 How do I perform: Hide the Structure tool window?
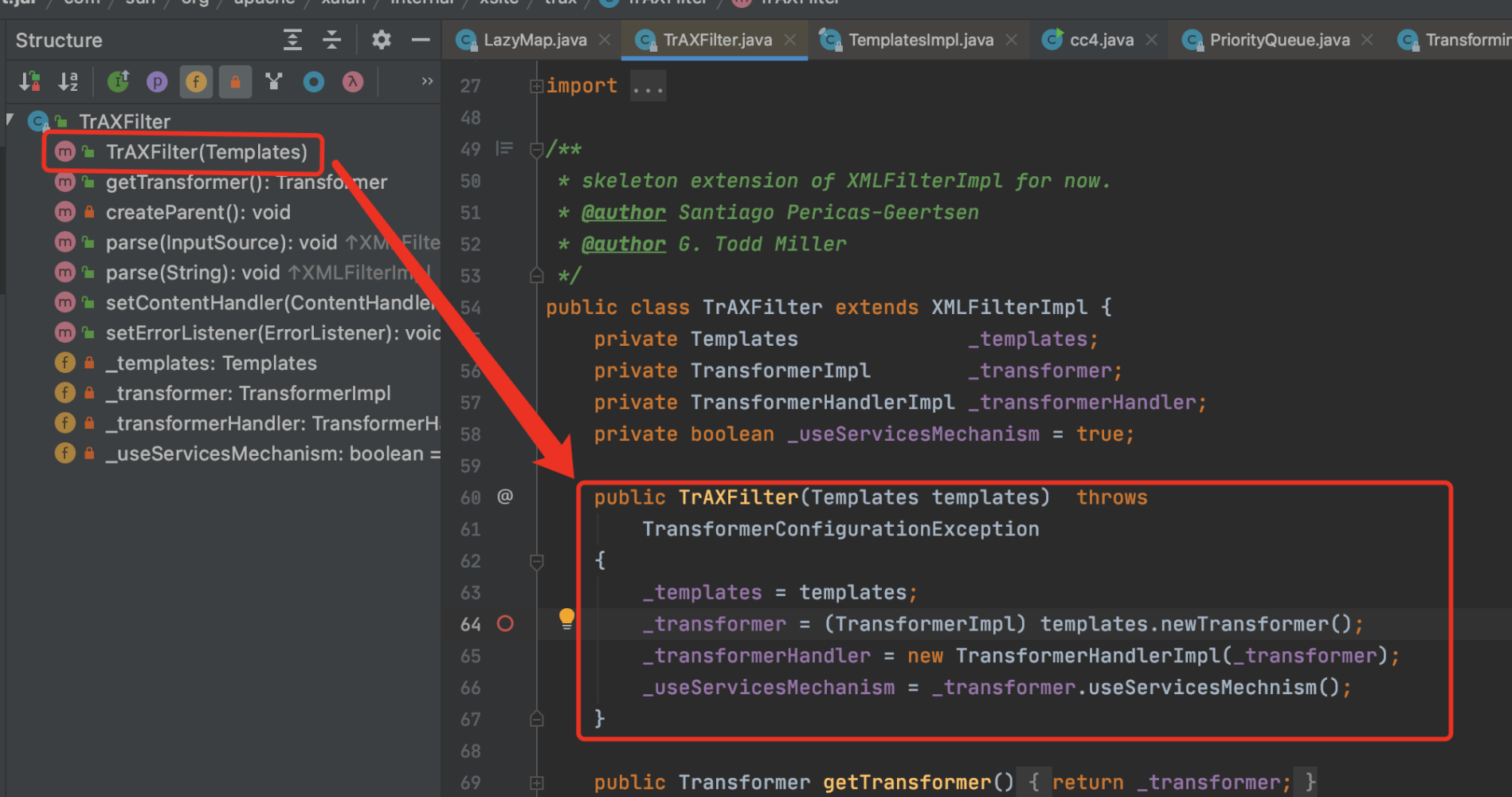point(421,40)
